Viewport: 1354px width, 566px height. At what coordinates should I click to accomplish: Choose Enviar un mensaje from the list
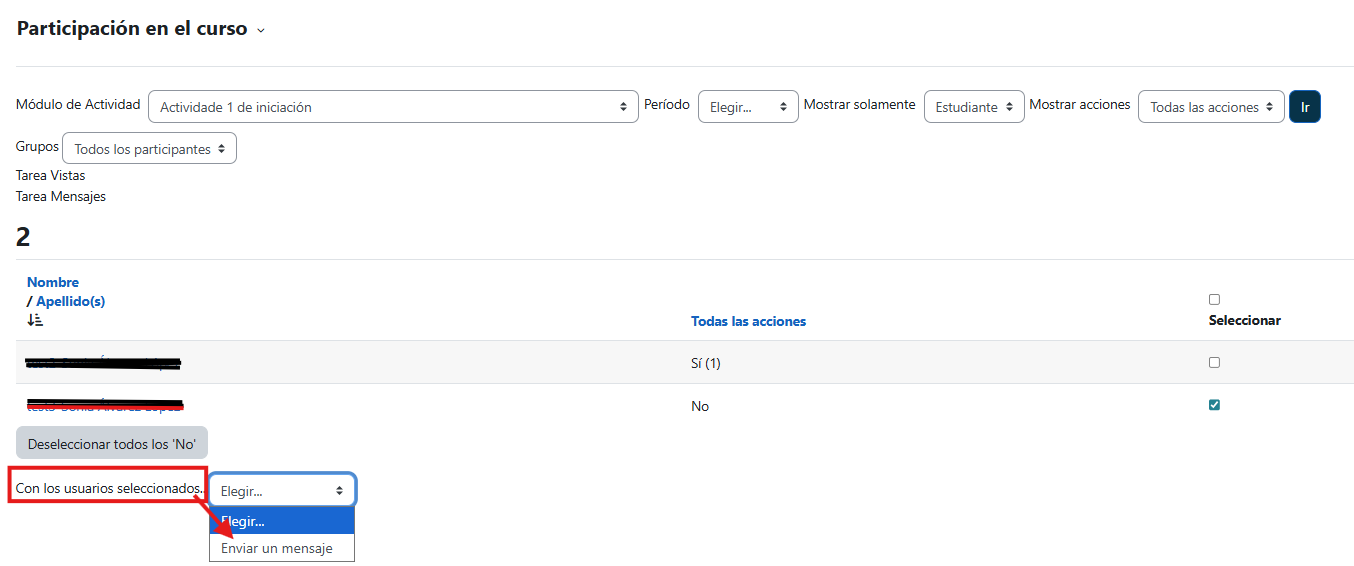(277, 548)
